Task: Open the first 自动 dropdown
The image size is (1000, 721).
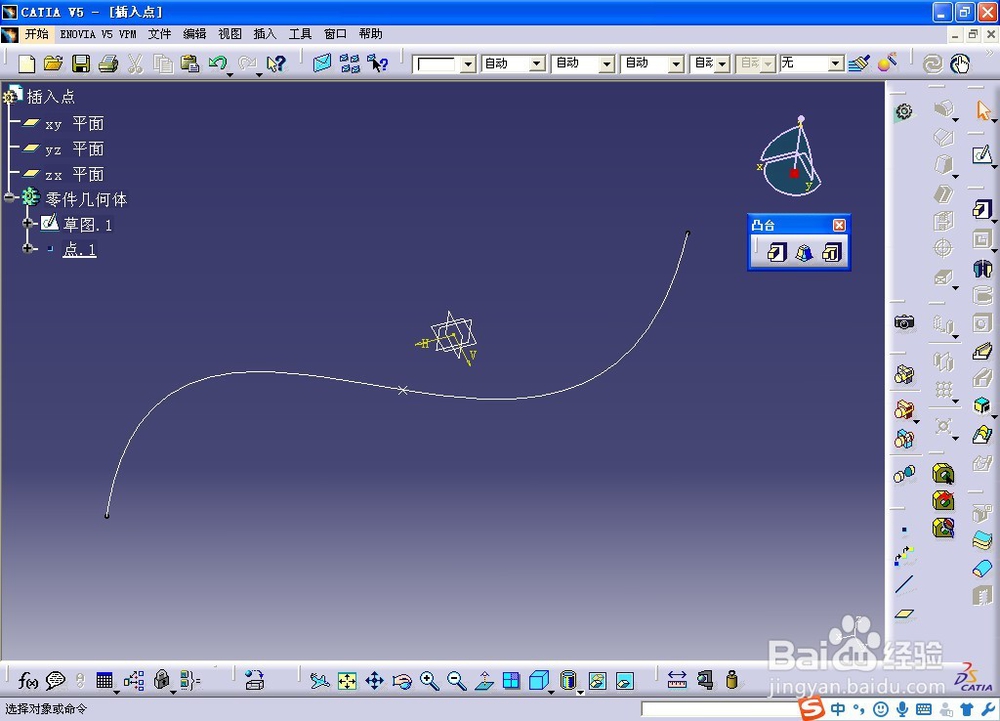Action: [537, 64]
